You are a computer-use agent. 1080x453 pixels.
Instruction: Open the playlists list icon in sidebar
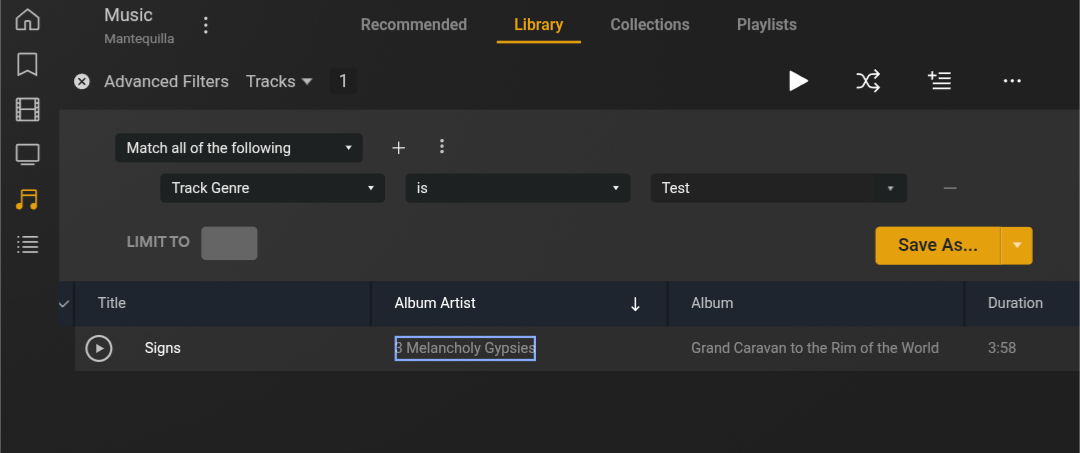[x=28, y=244]
